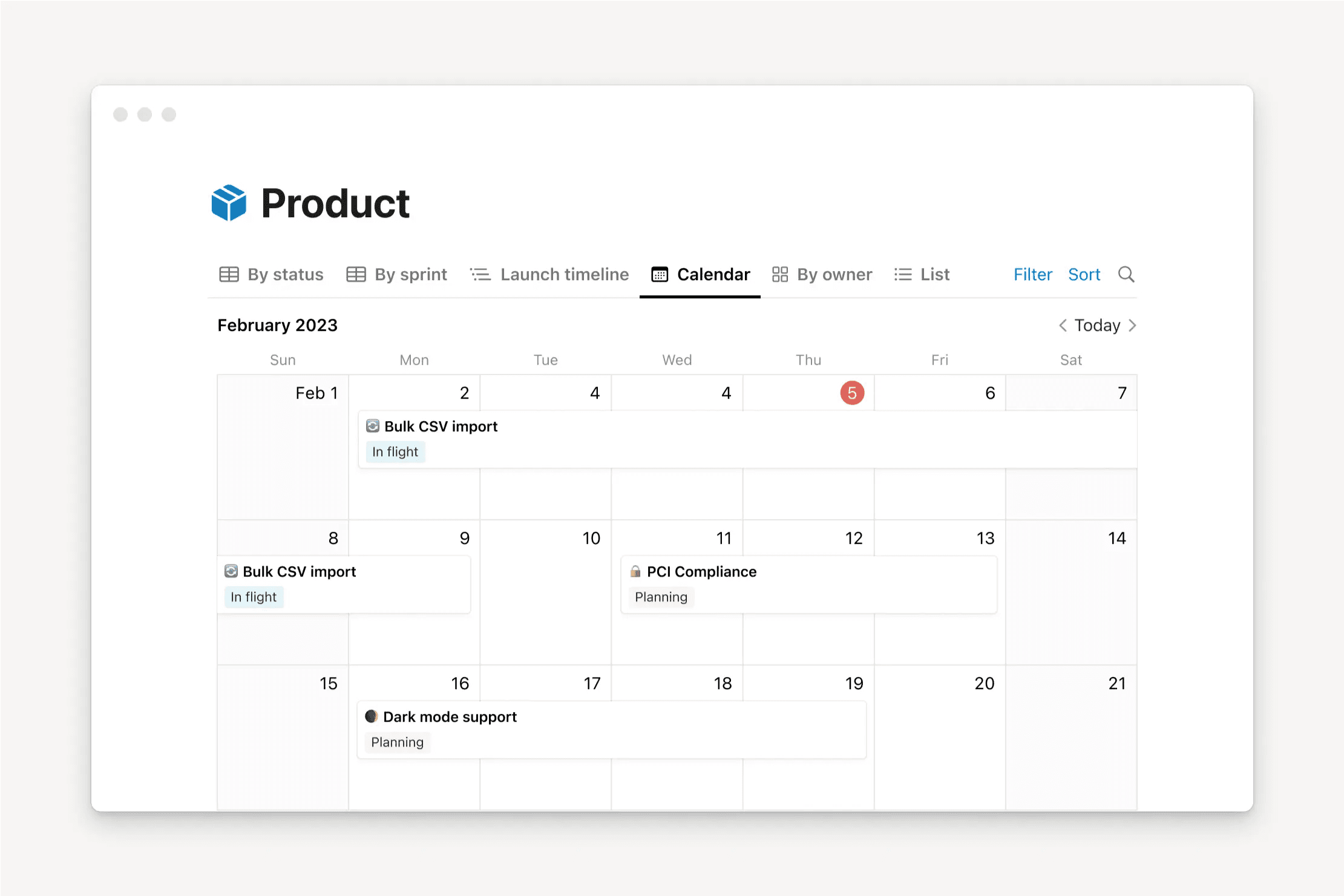Click the red today badge on February 5
1344x896 pixels.
click(852, 392)
